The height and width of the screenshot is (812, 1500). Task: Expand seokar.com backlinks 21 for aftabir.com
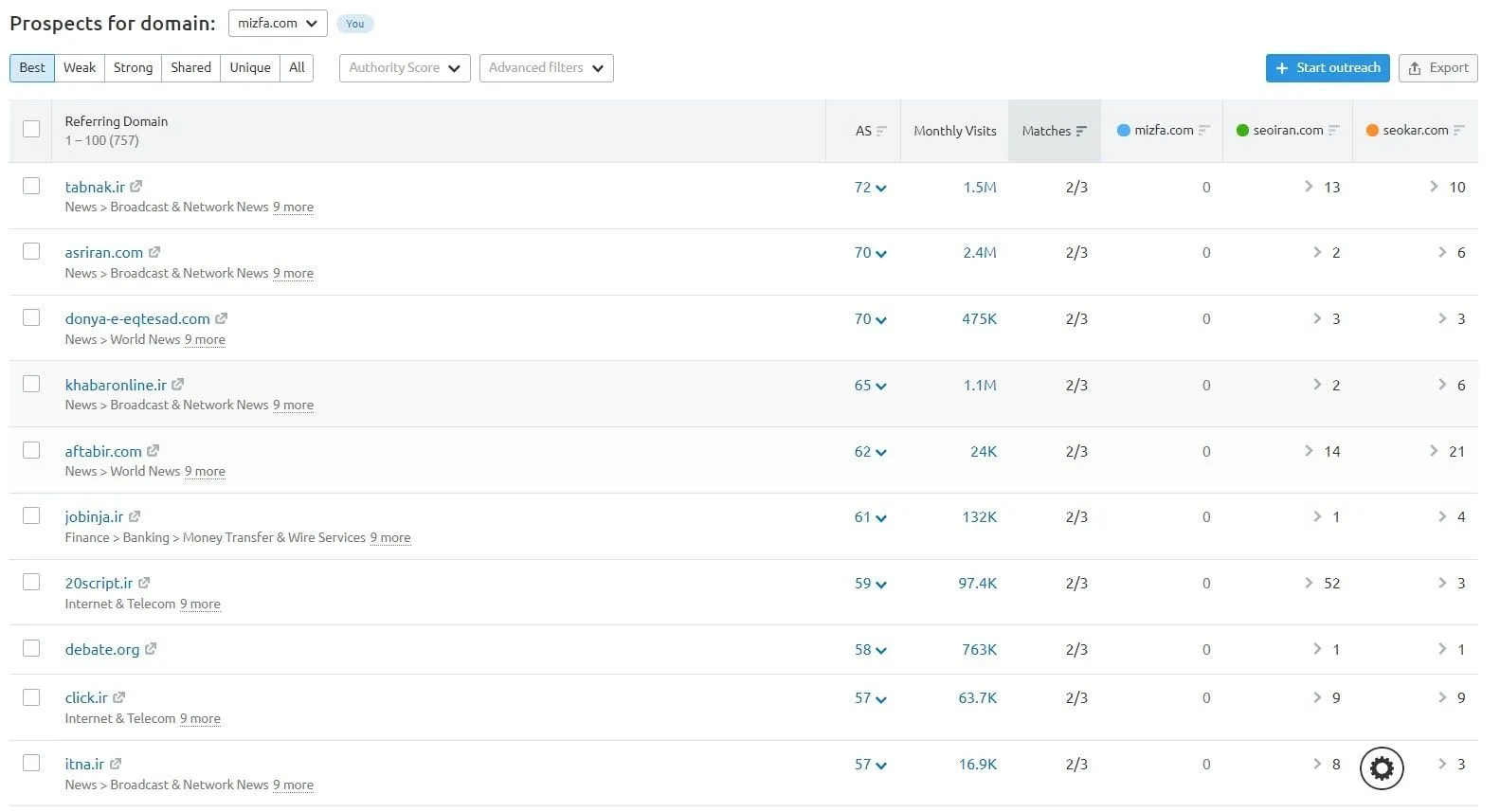[1447, 451]
